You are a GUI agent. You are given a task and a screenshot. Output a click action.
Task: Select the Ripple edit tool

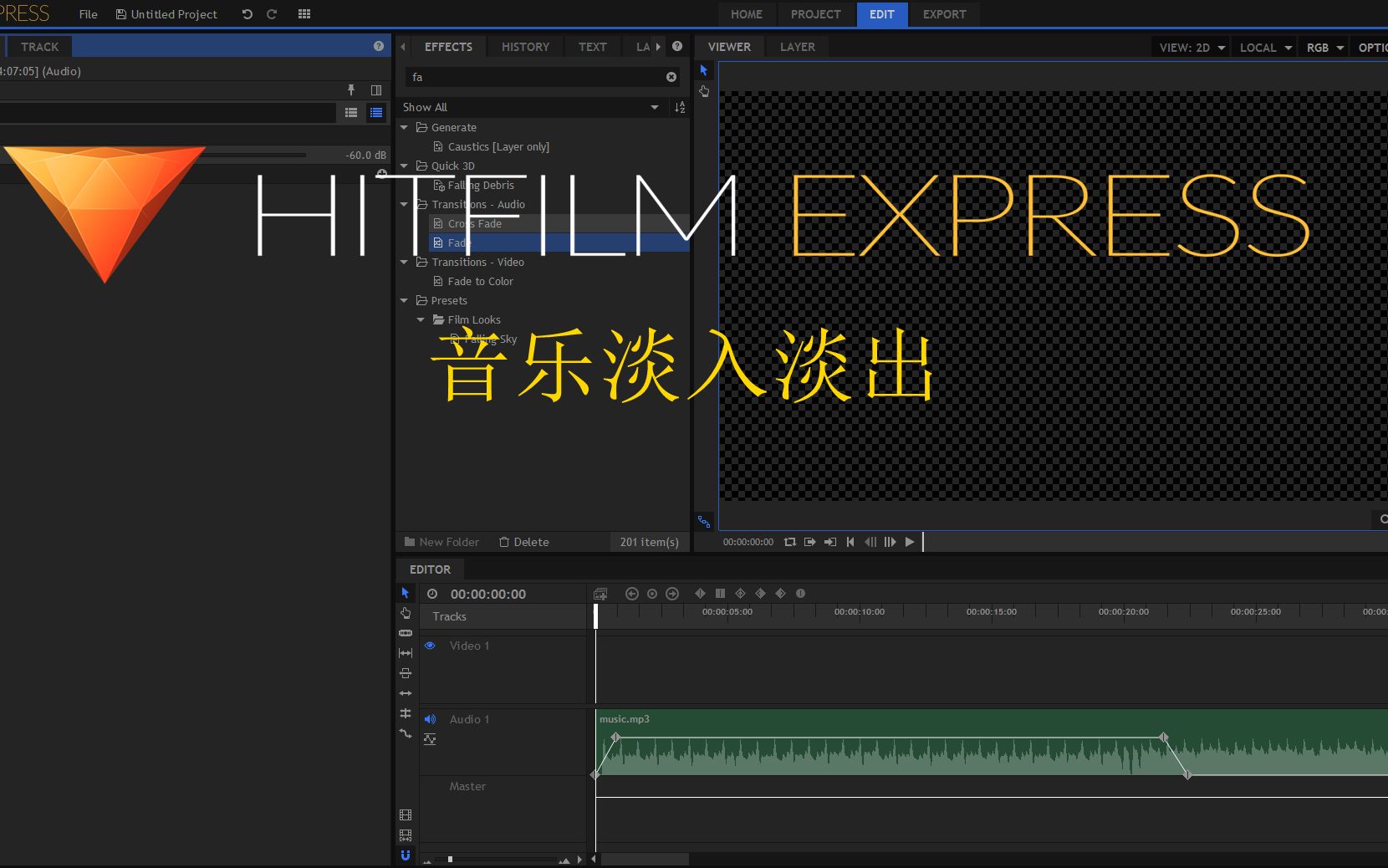point(406,693)
